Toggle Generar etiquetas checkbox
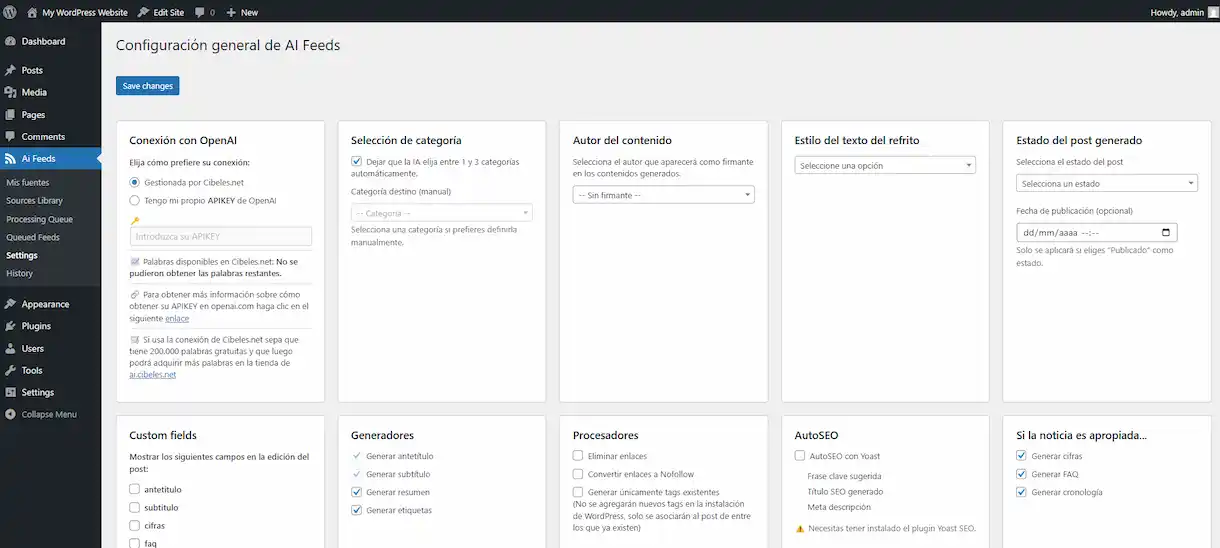Screen dimensions: 1220x548 357,510
